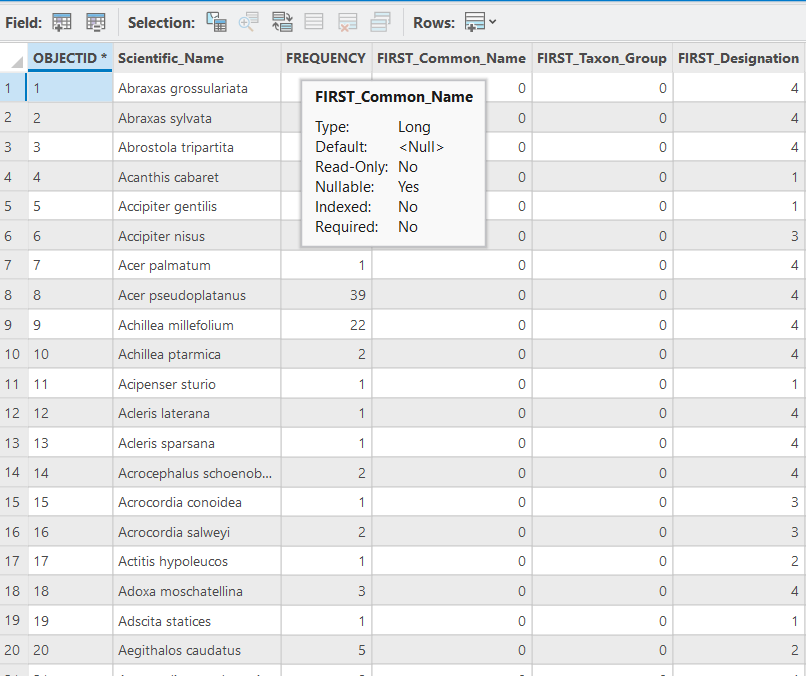Select row header number 18
Viewport: 806px width, 676px height.
click(x=13, y=592)
